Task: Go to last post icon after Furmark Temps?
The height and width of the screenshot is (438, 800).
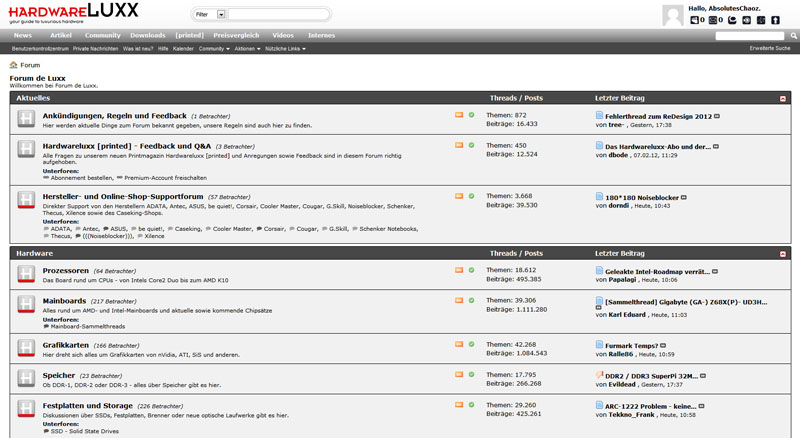Action: click(x=663, y=346)
